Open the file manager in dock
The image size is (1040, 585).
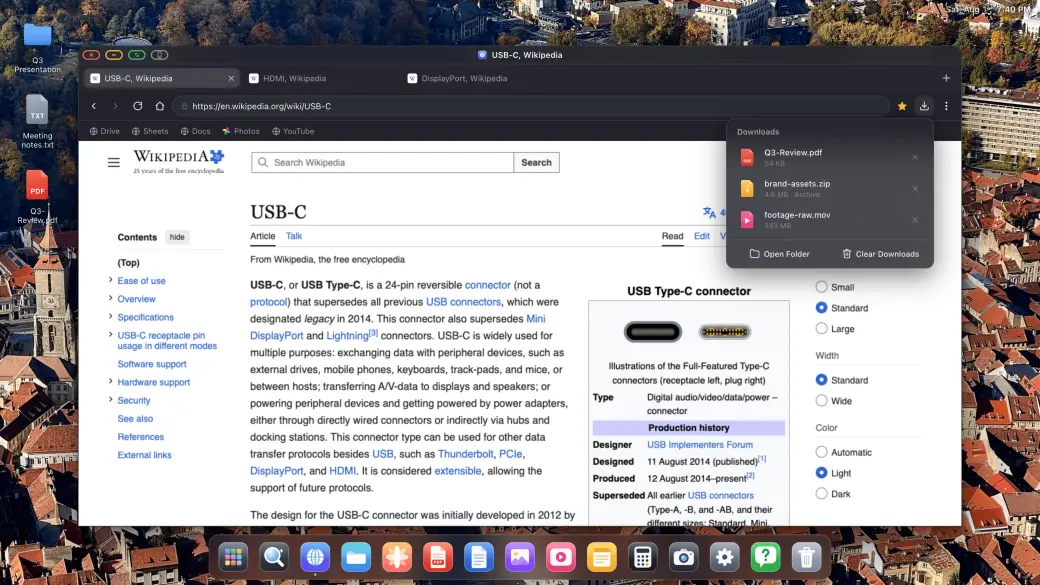[x=356, y=558]
